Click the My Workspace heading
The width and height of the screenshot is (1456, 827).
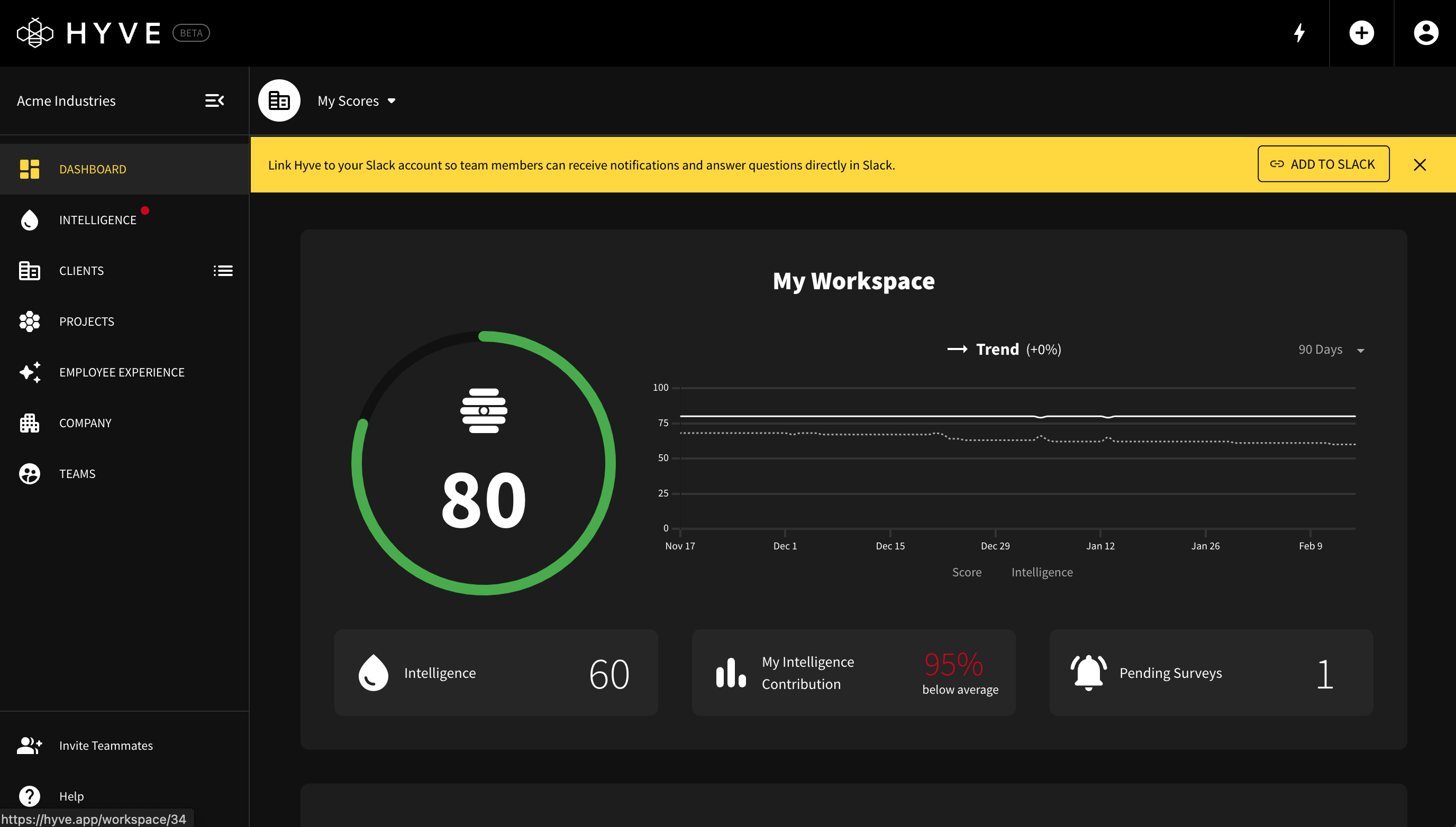(853, 281)
